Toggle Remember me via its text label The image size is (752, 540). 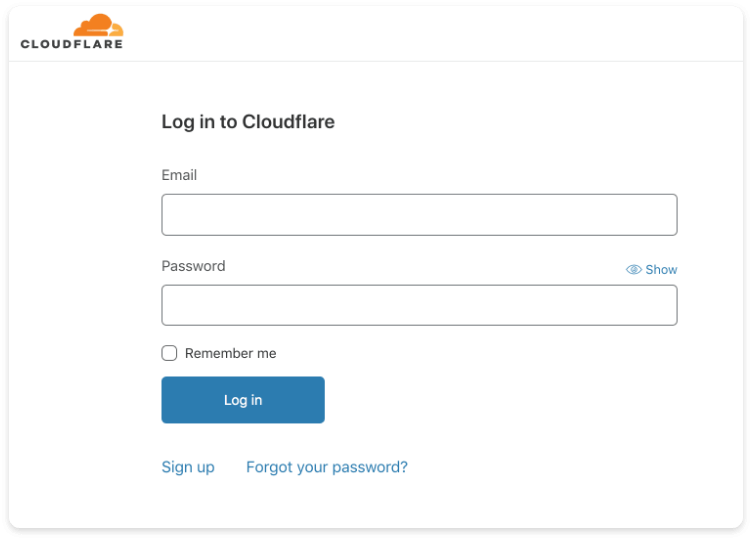(x=231, y=353)
